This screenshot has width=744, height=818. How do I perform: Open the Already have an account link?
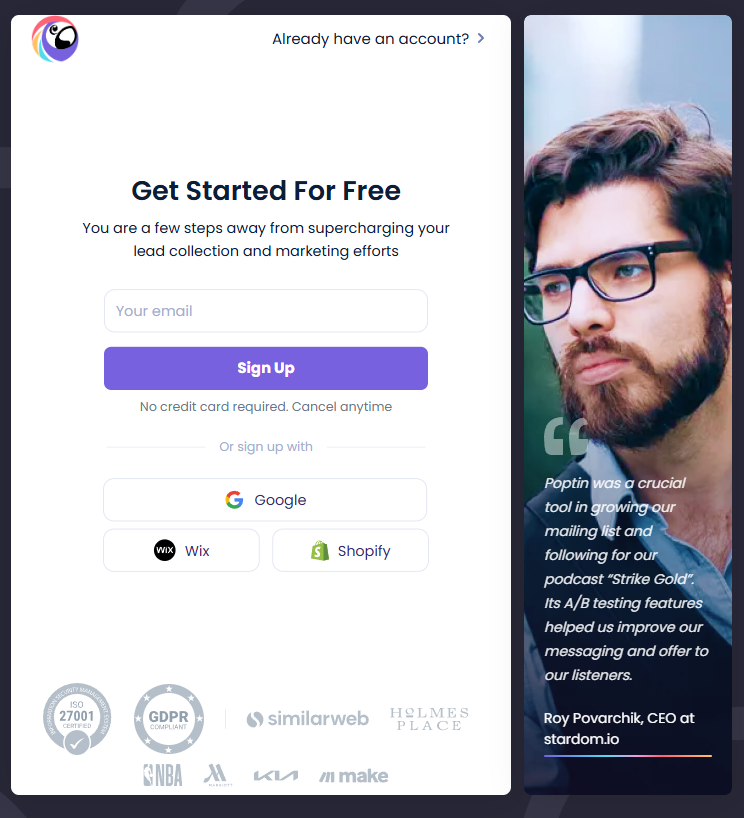[370, 39]
